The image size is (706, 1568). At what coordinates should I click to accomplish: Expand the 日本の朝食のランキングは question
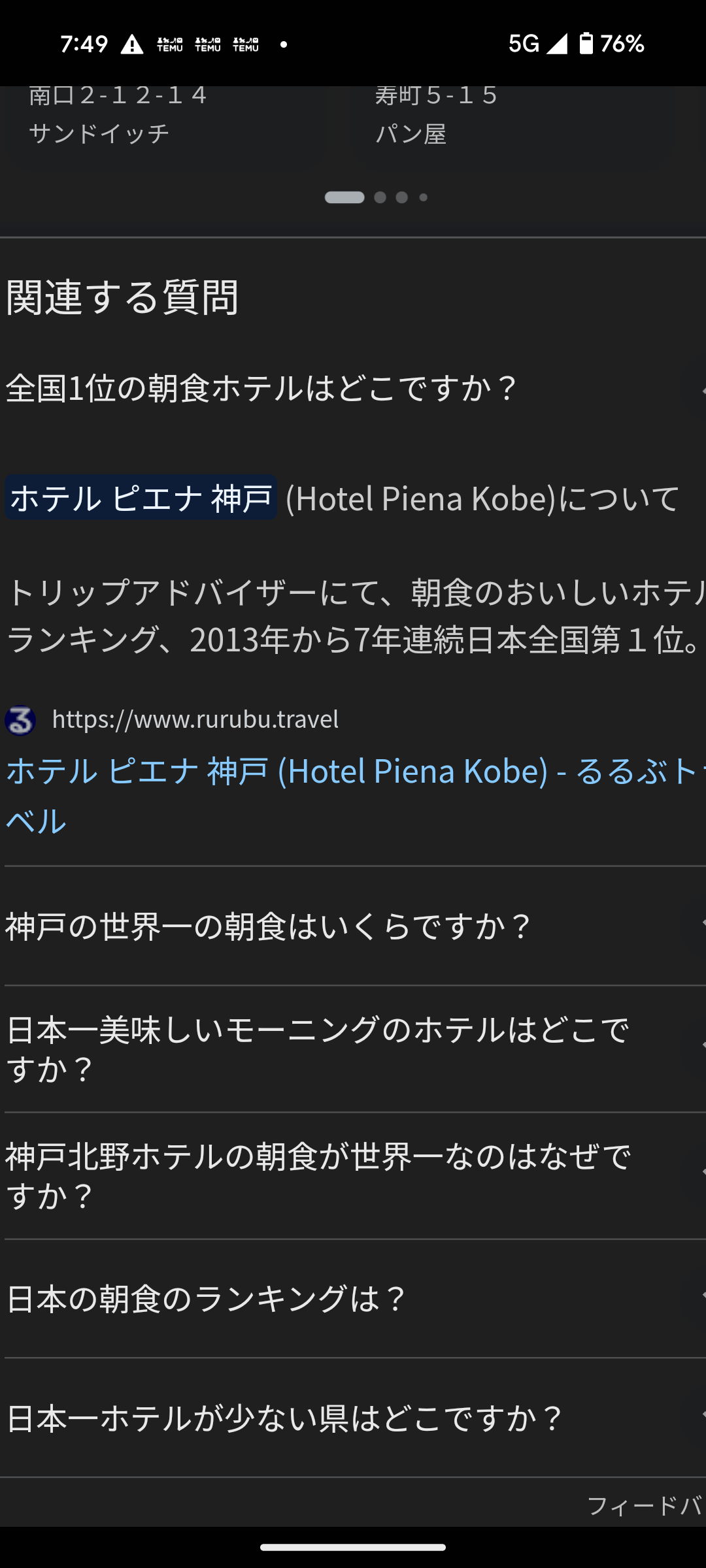pos(697,1298)
